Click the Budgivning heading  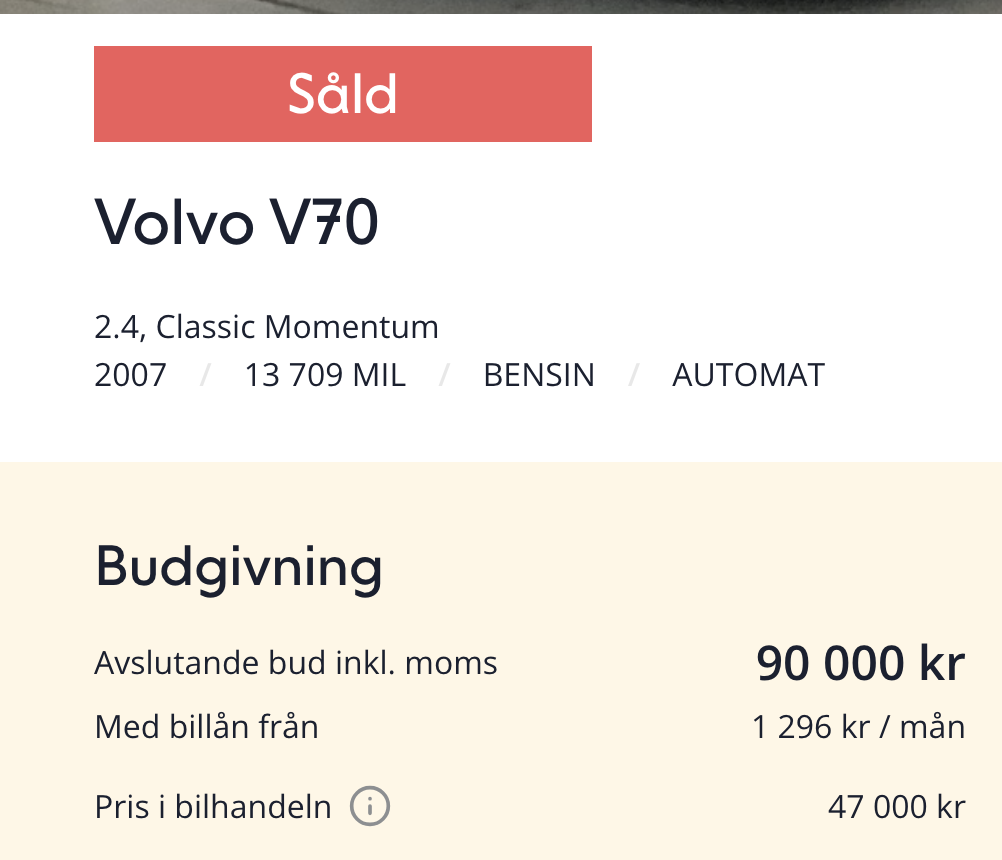click(238, 567)
